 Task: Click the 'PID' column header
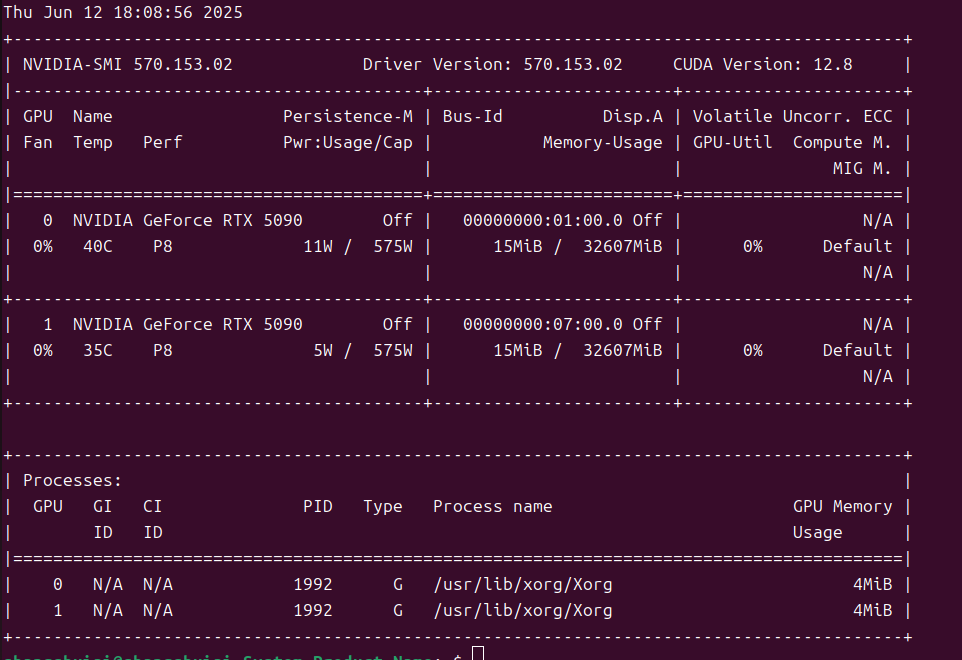(318, 507)
